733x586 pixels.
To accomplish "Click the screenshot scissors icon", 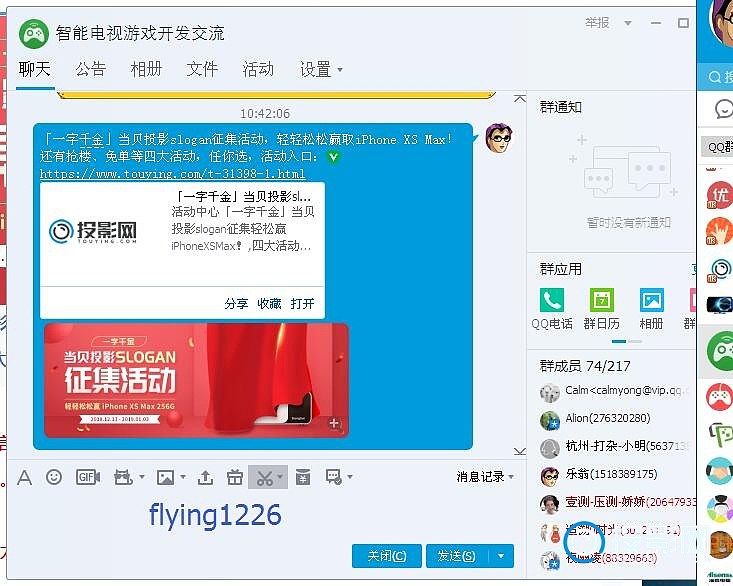I will click(264, 478).
